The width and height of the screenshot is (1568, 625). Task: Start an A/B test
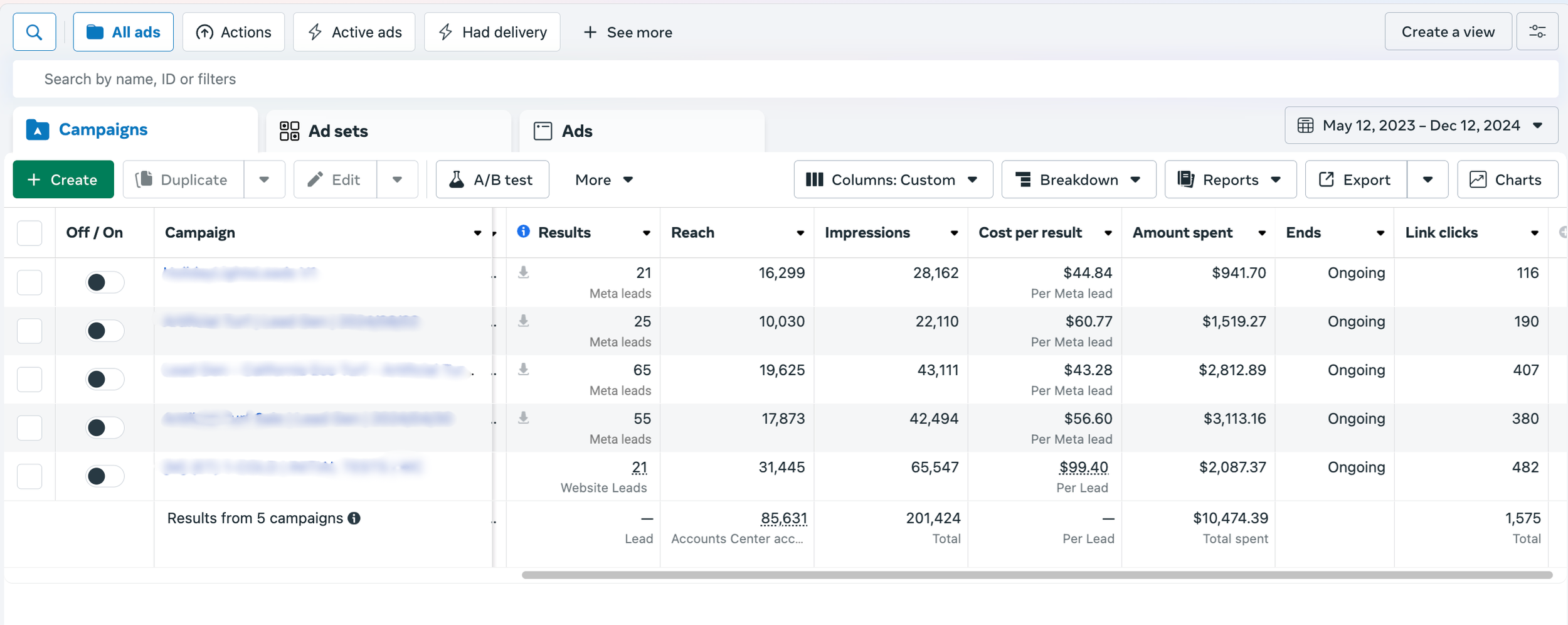point(492,180)
